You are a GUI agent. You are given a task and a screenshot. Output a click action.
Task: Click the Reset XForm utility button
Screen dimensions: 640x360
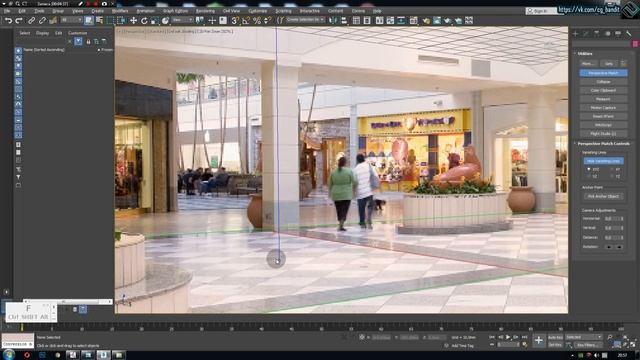click(603, 116)
